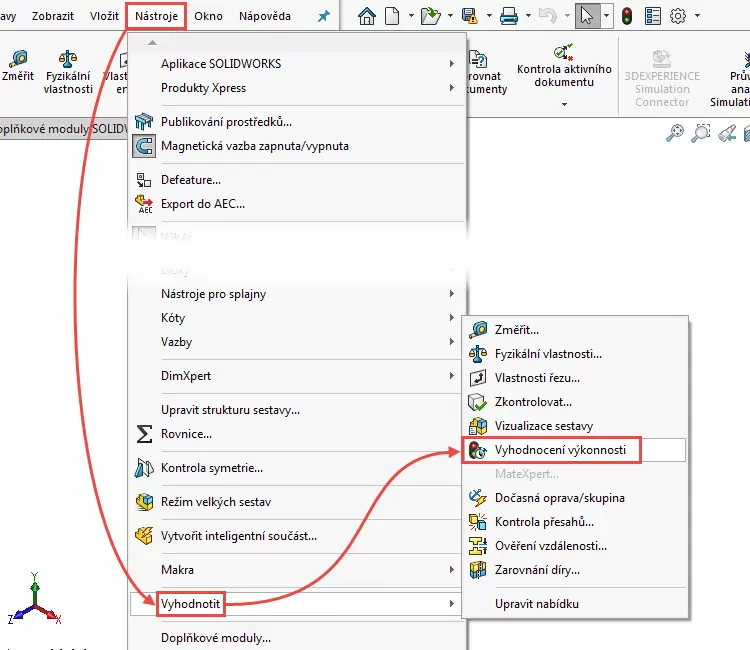Screen dimensions: 750x650
Task: Open Publikování prostředků...
Action: (297, 122)
